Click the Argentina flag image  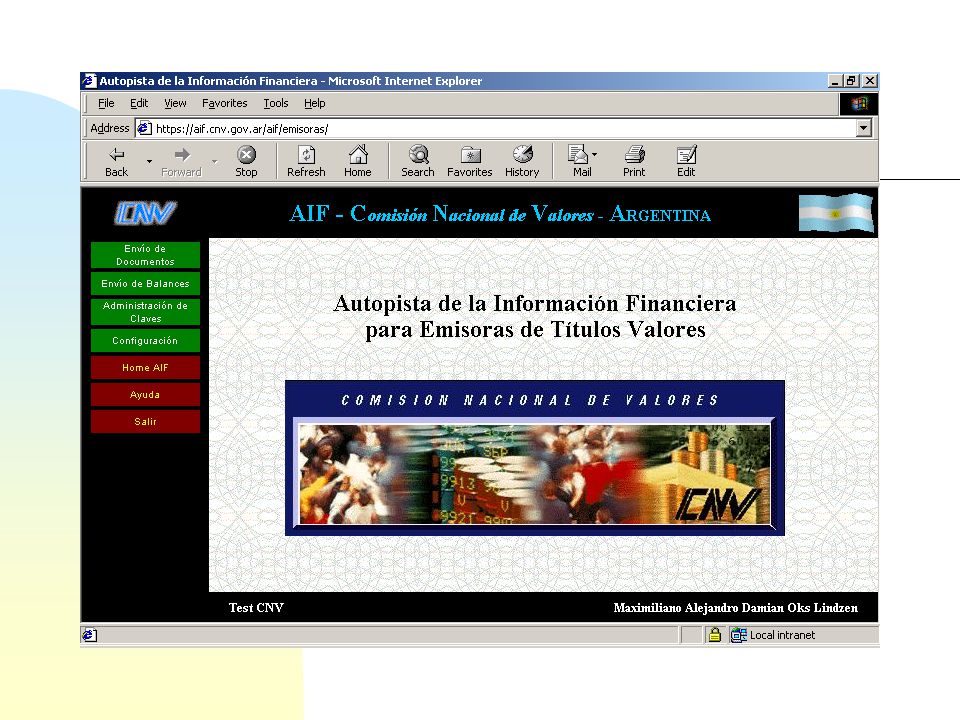click(836, 213)
